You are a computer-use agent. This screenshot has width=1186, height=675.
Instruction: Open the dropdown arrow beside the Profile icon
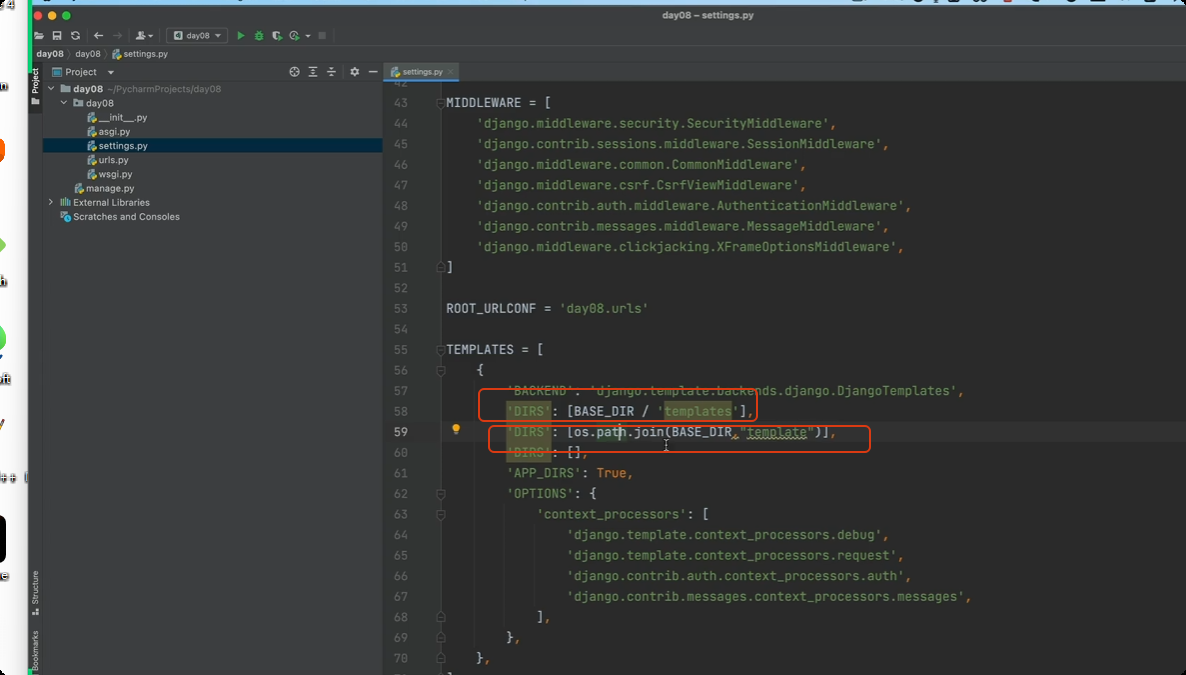pos(307,36)
